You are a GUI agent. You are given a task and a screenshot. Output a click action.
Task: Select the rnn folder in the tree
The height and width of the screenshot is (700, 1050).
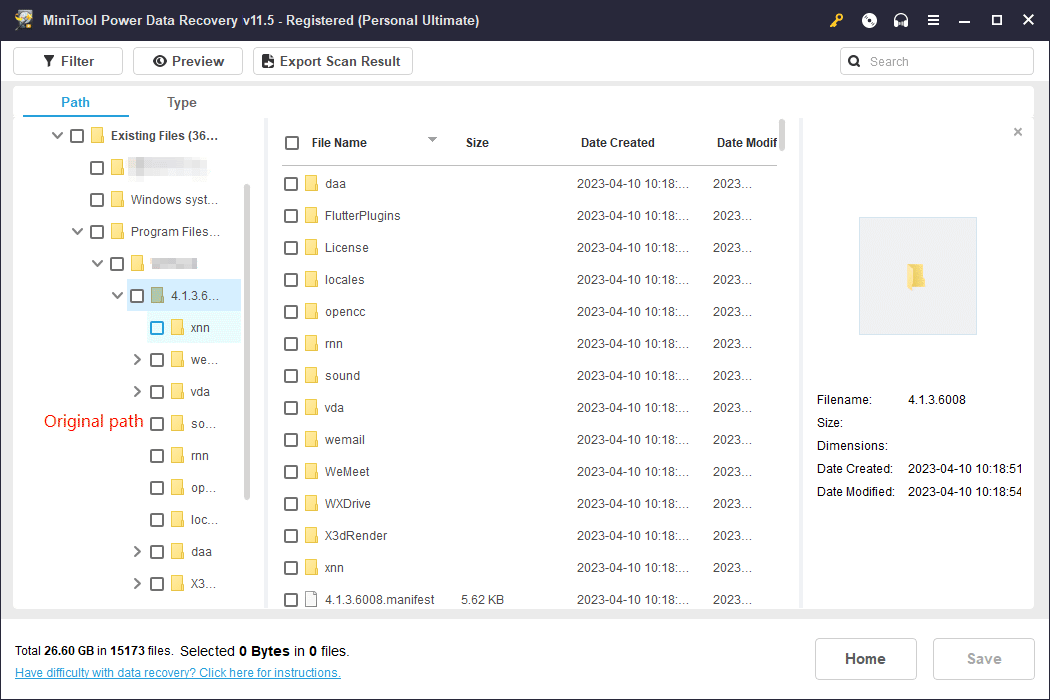[x=200, y=456]
